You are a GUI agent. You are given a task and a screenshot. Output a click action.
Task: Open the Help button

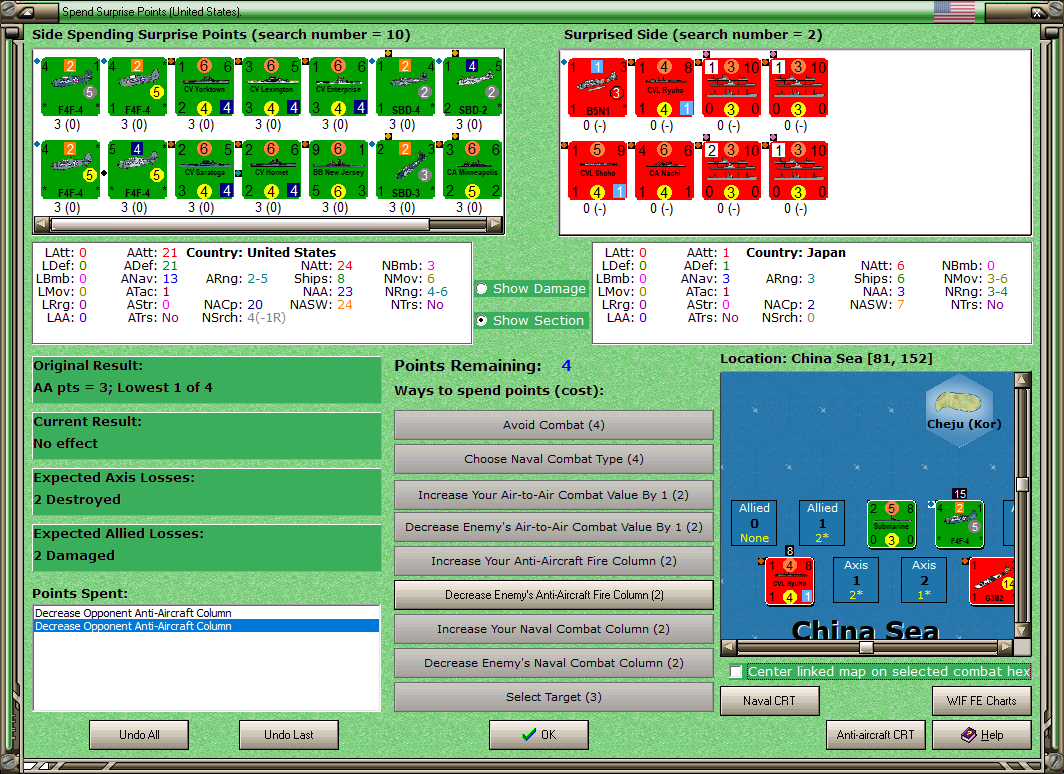981,735
